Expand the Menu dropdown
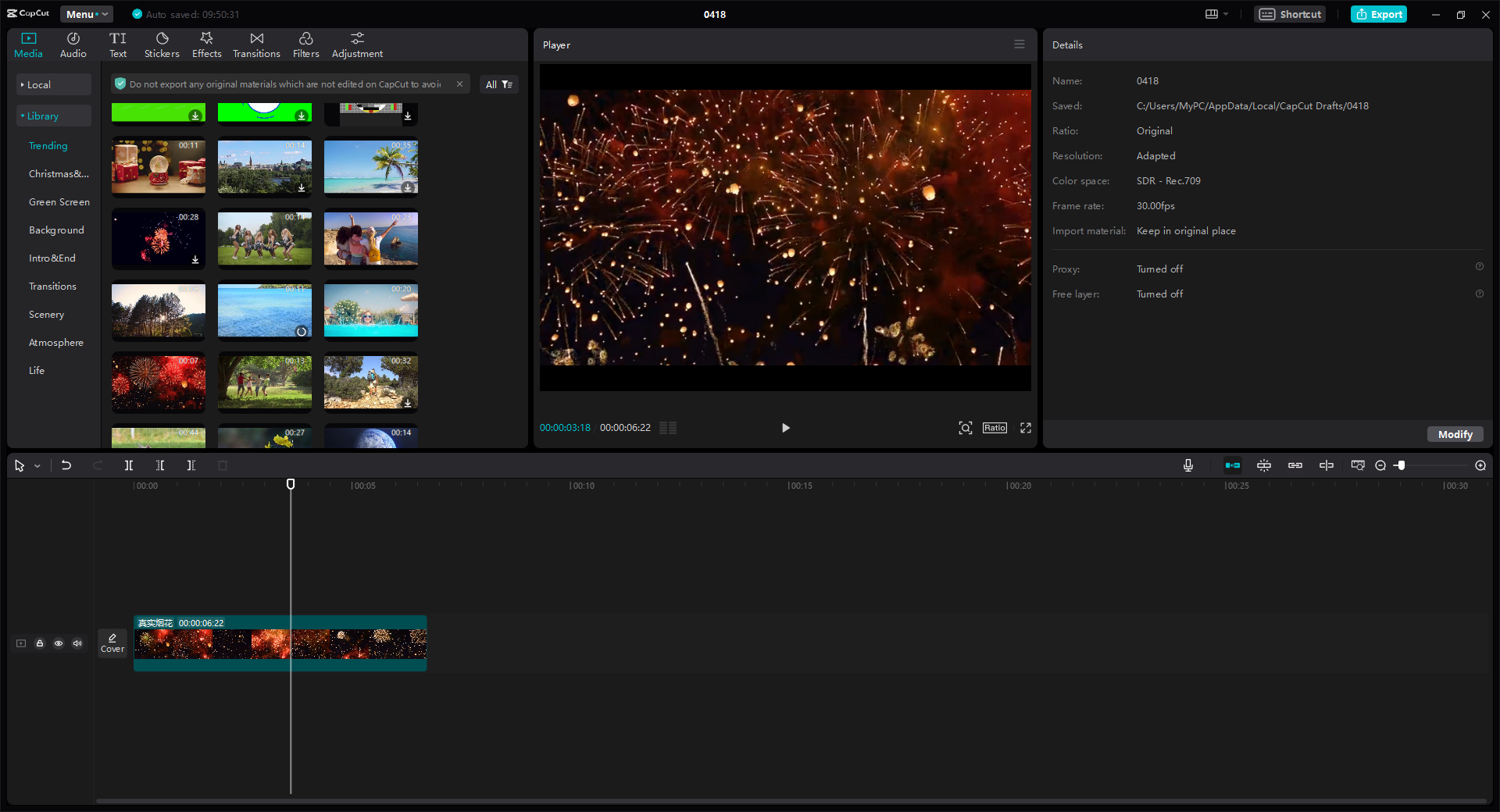The image size is (1500, 812). tap(87, 14)
